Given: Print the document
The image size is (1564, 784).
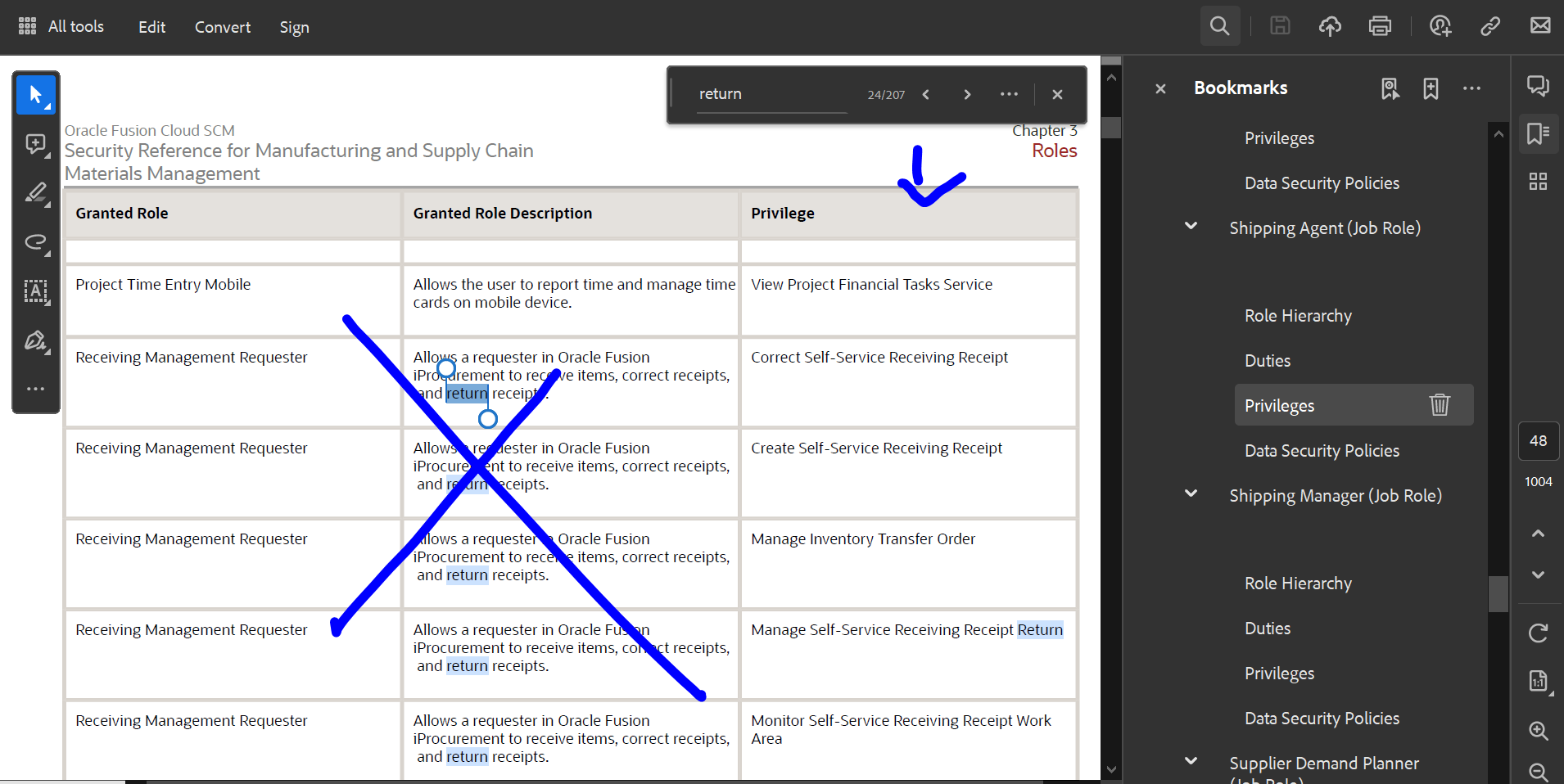Looking at the screenshot, I should [x=1381, y=25].
